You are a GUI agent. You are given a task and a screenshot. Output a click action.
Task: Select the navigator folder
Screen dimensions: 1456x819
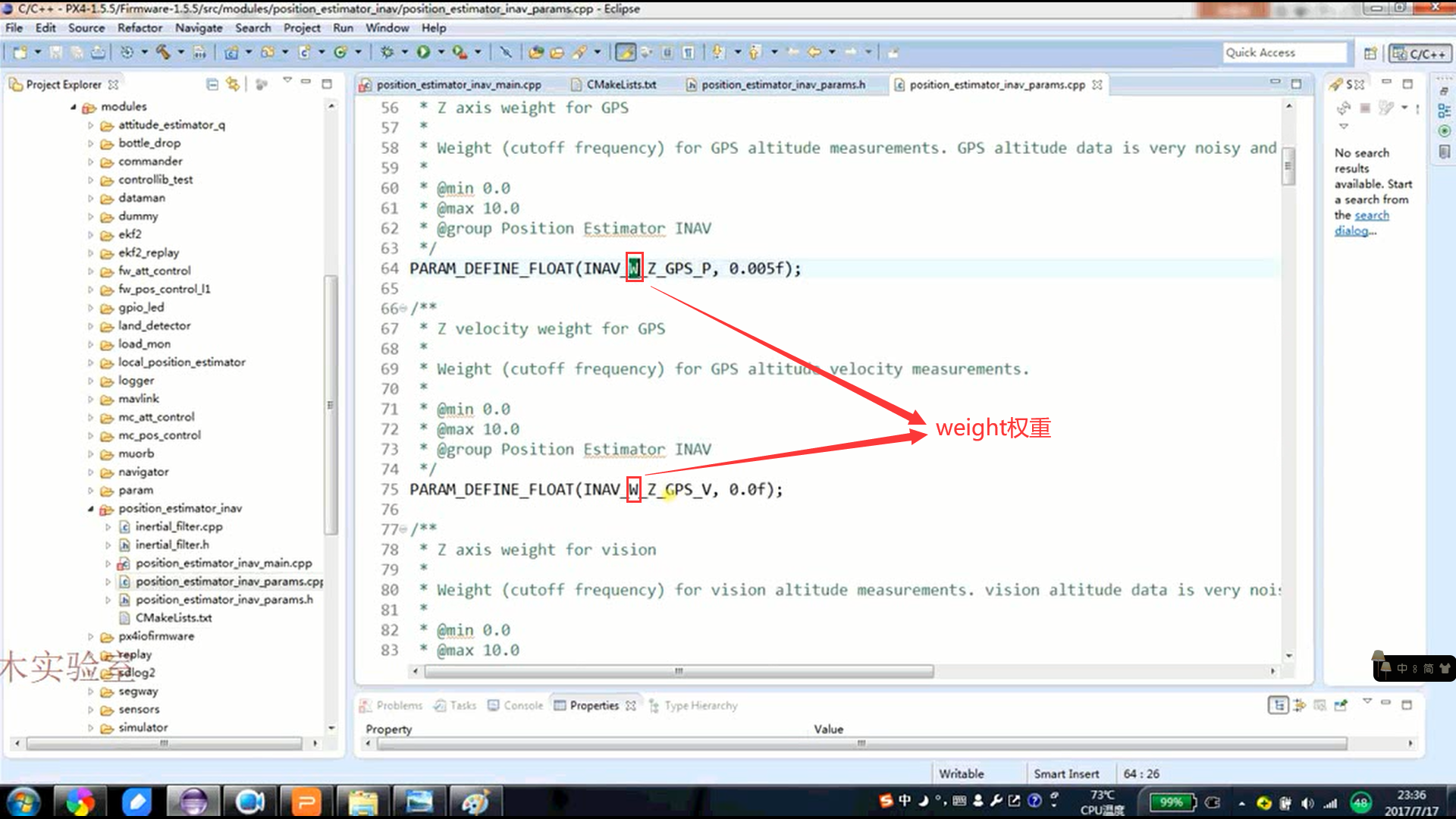click(143, 472)
